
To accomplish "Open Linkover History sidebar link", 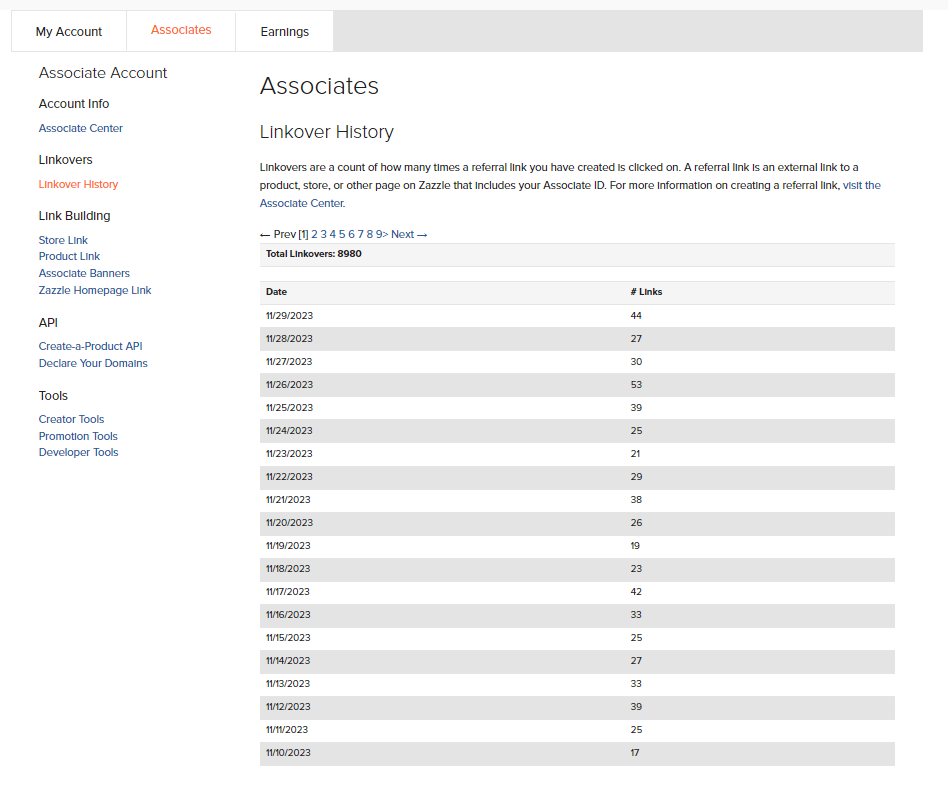I will coord(78,184).
